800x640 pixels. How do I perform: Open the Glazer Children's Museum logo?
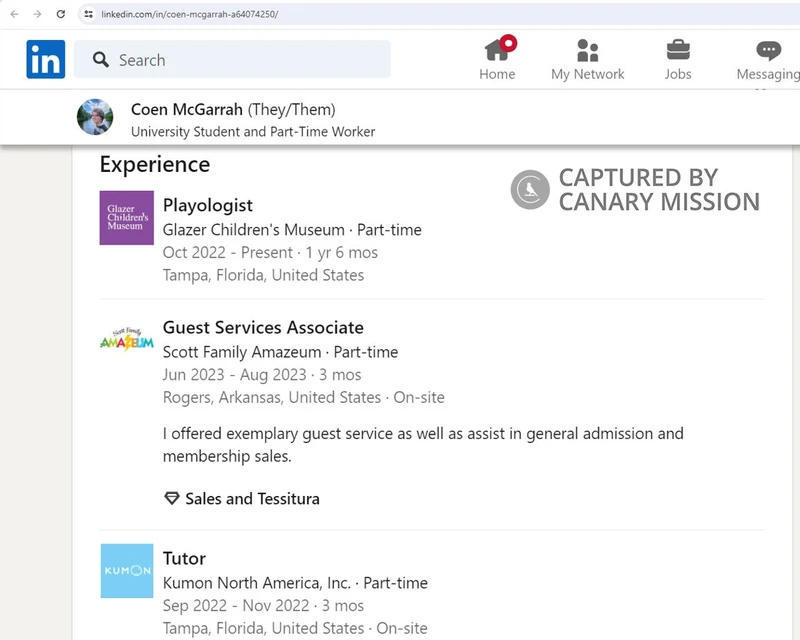coord(127,218)
